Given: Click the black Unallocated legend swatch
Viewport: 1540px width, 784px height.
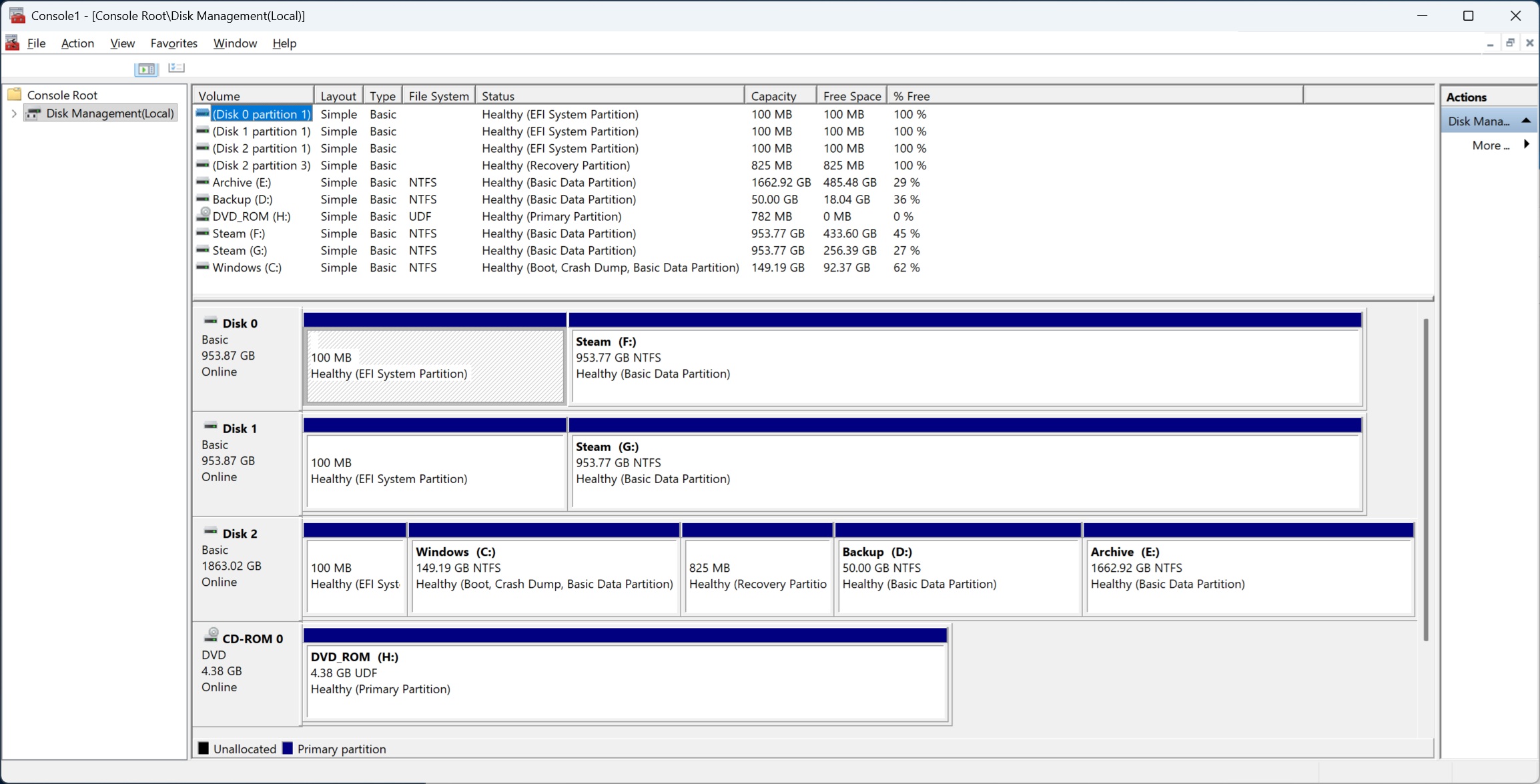Looking at the screenshot, I should point(204,748).
